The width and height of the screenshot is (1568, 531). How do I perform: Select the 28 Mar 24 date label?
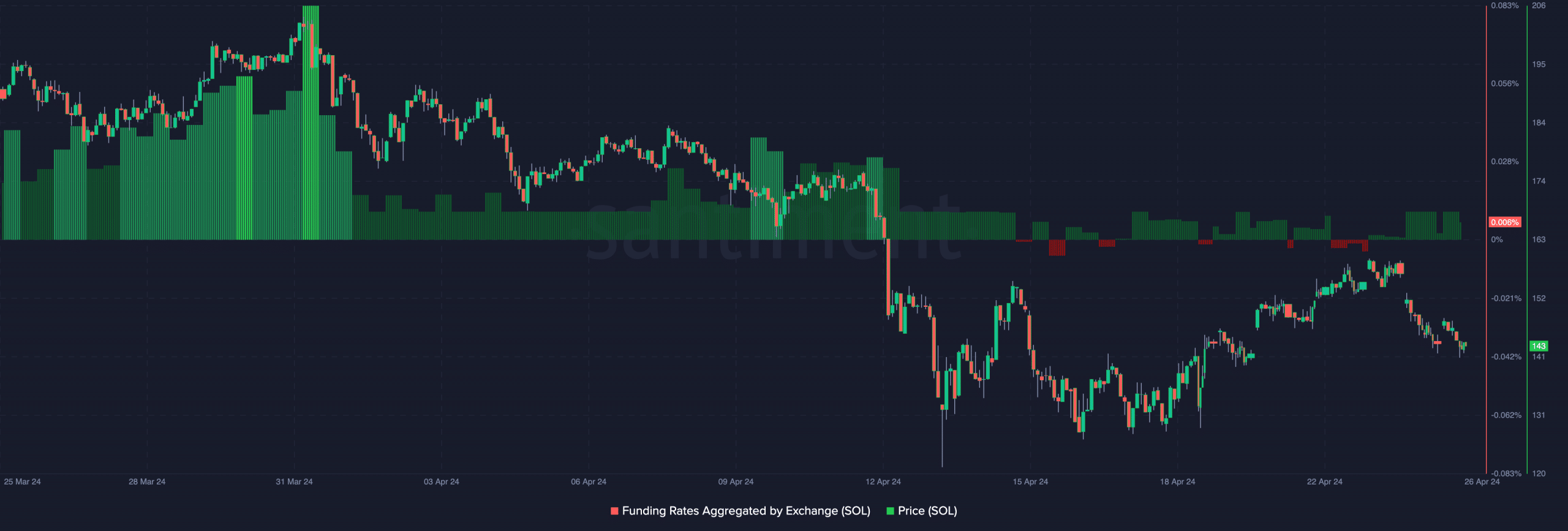[x=147, y=481]
